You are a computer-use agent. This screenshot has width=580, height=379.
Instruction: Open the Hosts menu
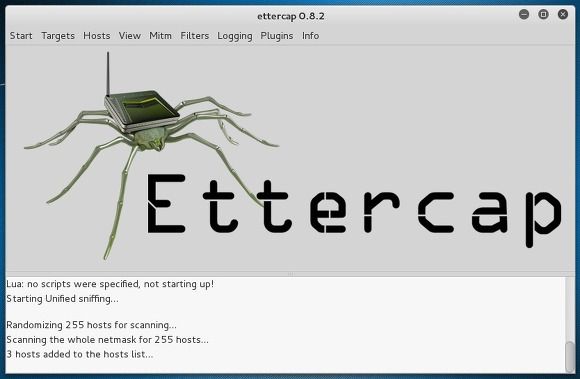click(x=97, y=36)
